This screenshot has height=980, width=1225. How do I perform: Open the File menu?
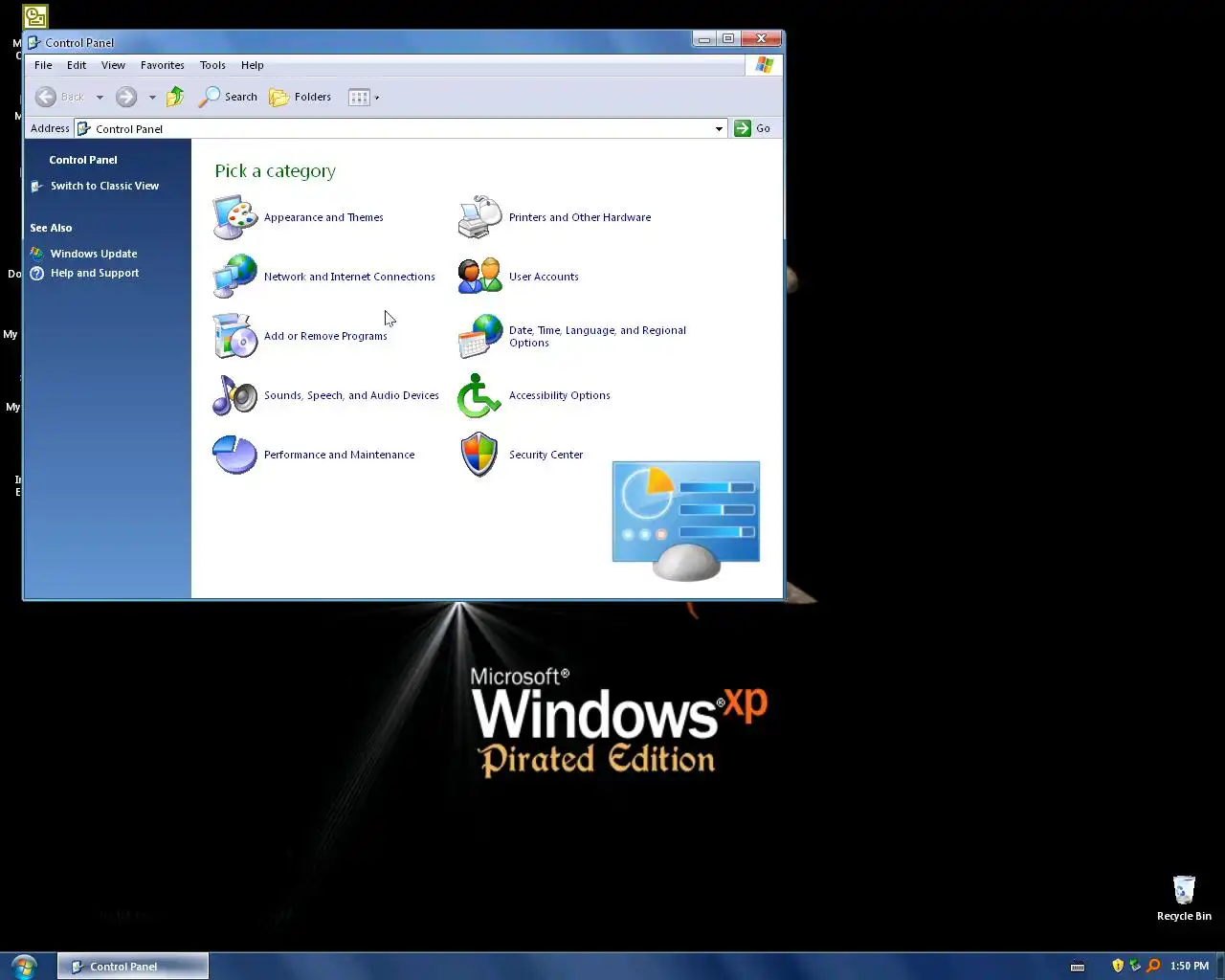pyautogui.click(x=43, y=65)
